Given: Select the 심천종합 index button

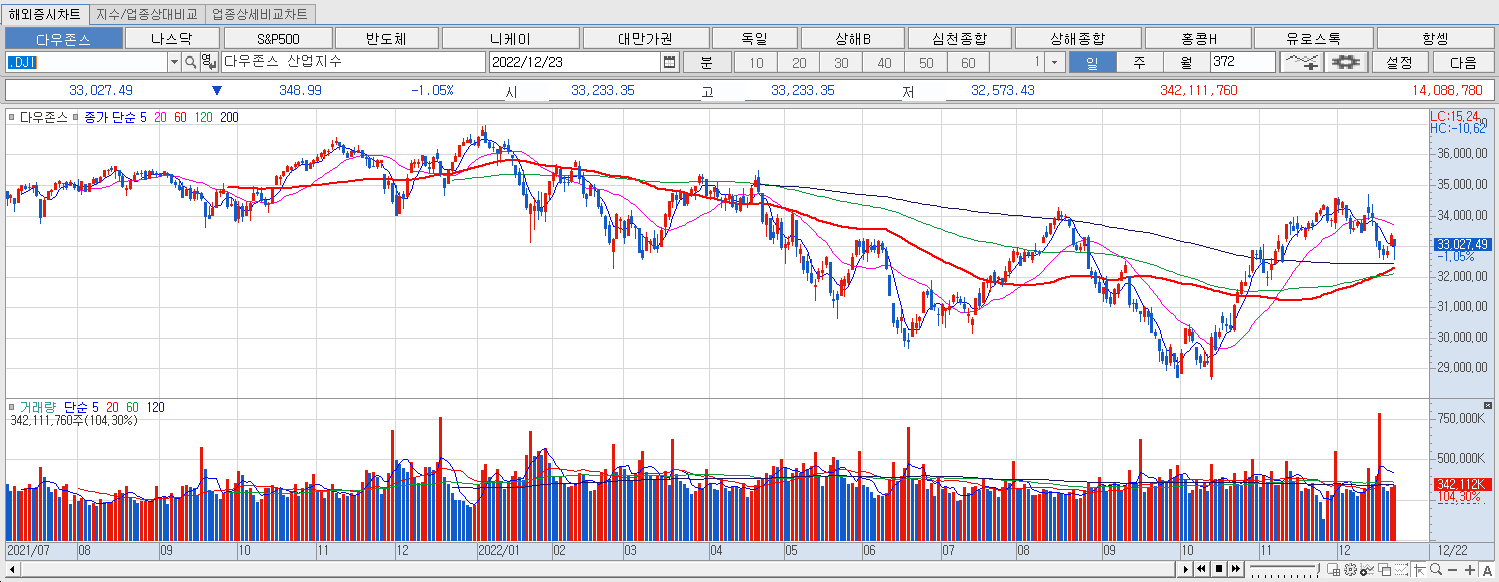Looking at the screenshot, I should pyautogui.click(x=959, y=38).
